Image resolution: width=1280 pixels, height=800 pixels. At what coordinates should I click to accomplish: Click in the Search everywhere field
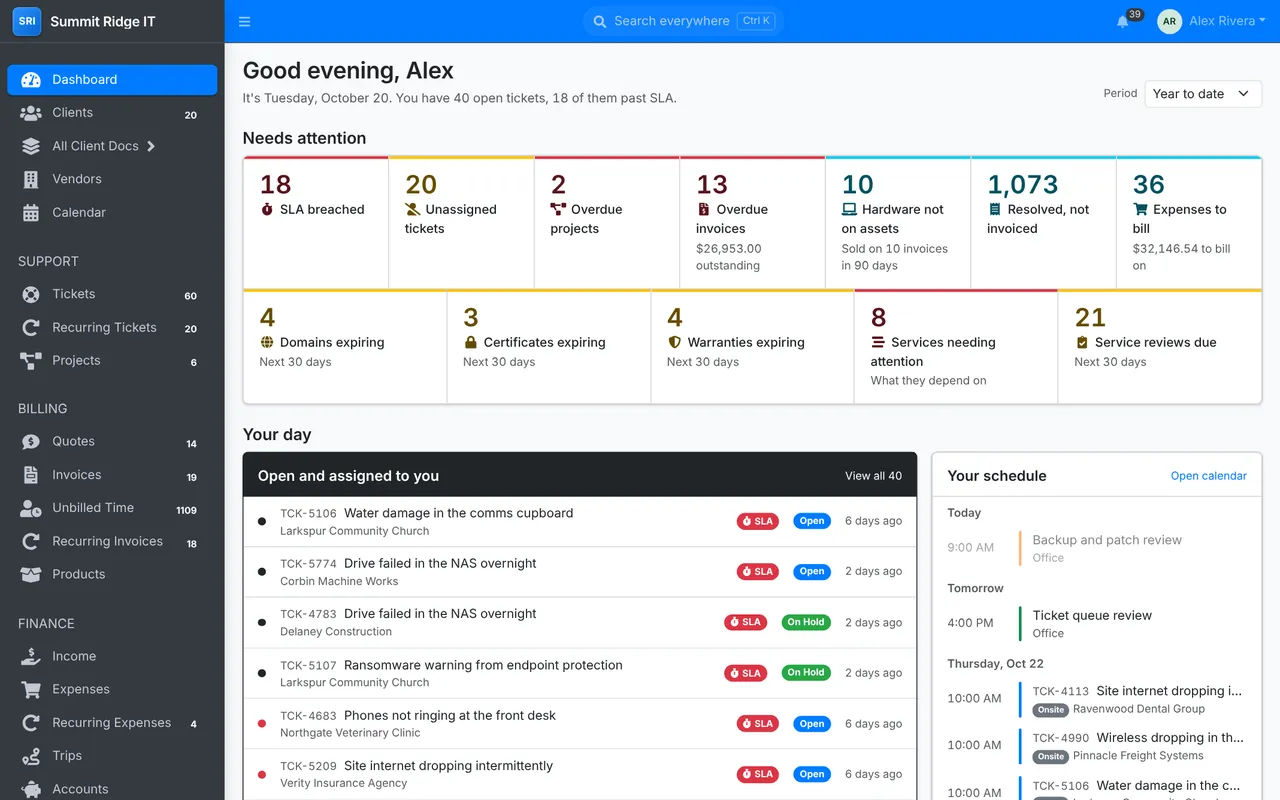pyautogui.click(x=682, y=21)
